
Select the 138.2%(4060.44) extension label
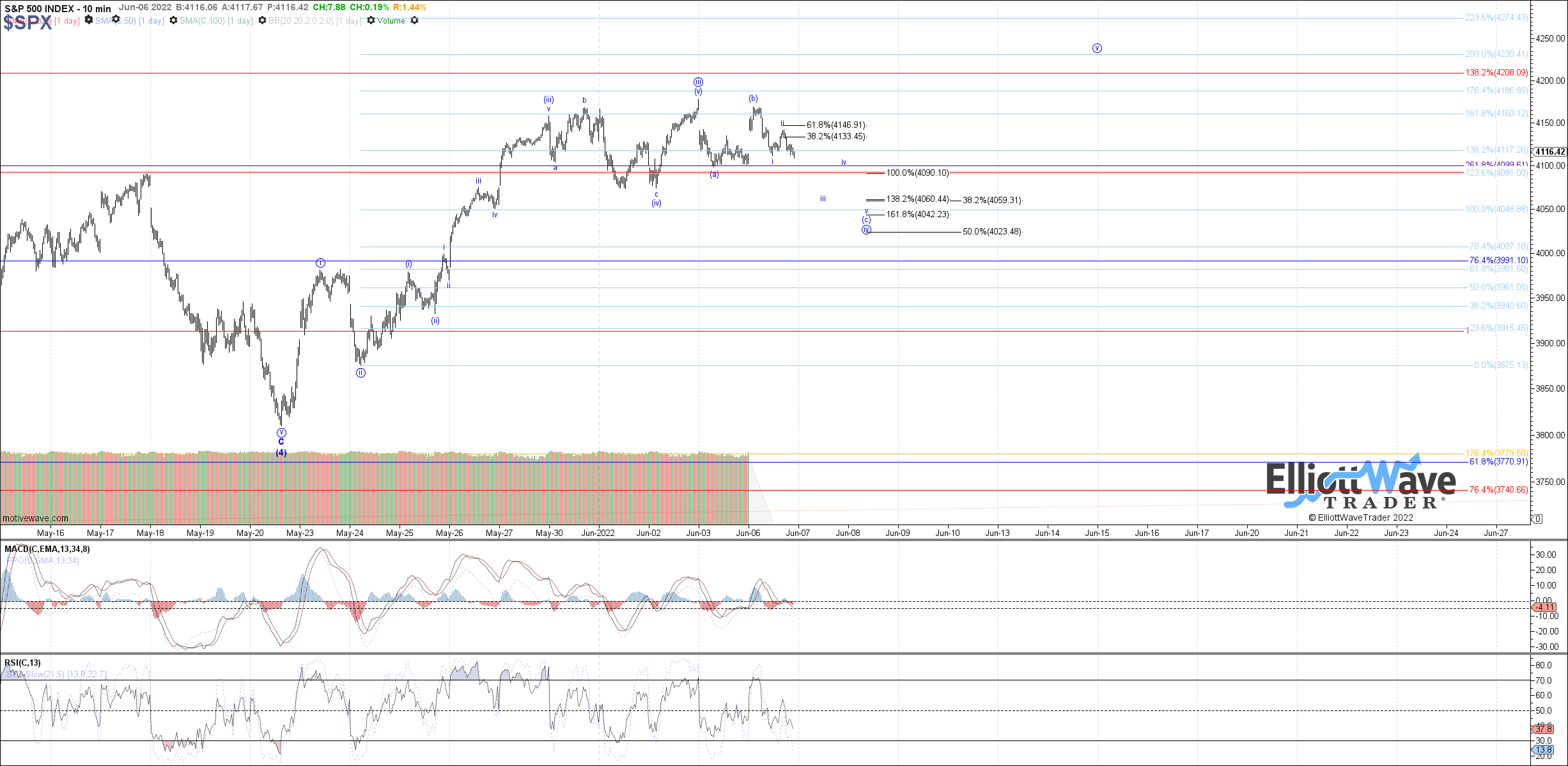tap(918, 199)
